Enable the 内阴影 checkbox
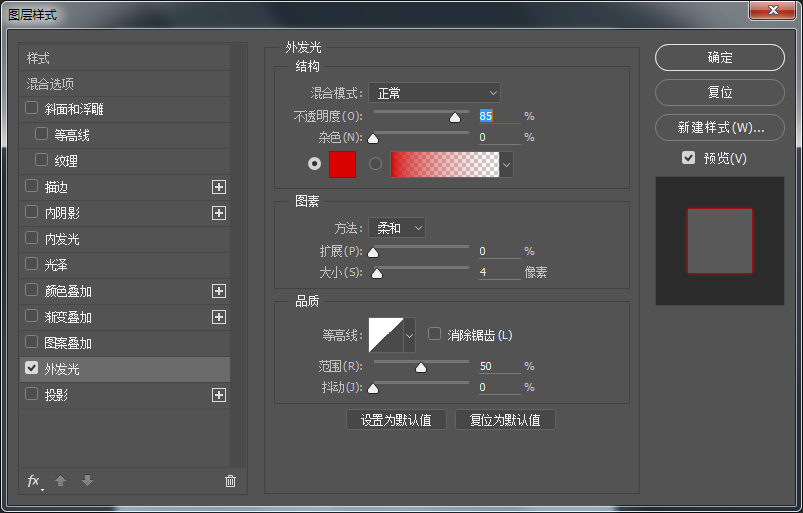This screenshot has height=513, width=803. point(32,212)
